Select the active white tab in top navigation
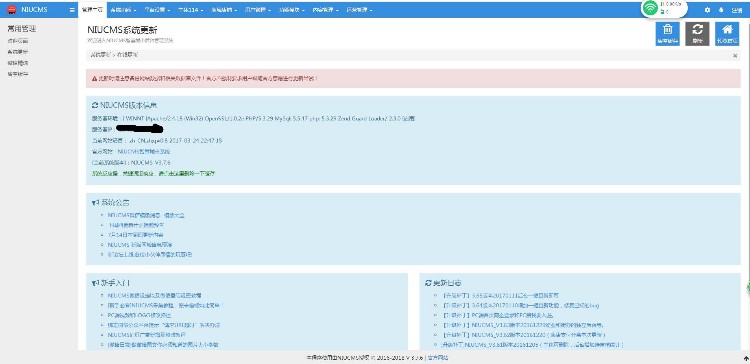This screenshot has width=750, height=364. pos(92,10)
